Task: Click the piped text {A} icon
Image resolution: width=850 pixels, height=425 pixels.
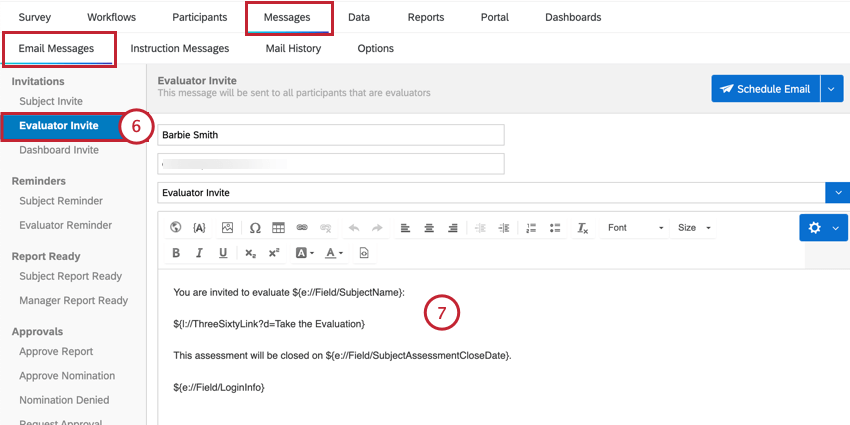Action: point(199,228)
